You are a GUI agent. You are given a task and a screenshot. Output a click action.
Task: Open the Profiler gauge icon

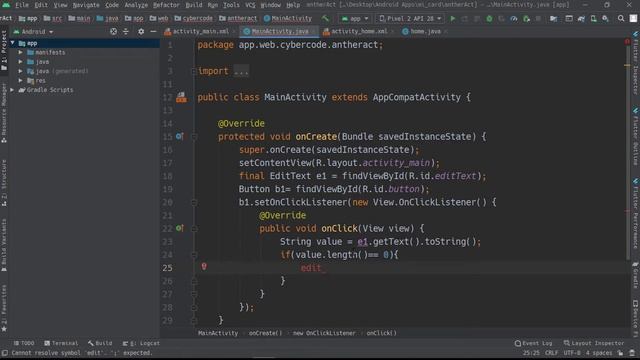coord(514,18)
